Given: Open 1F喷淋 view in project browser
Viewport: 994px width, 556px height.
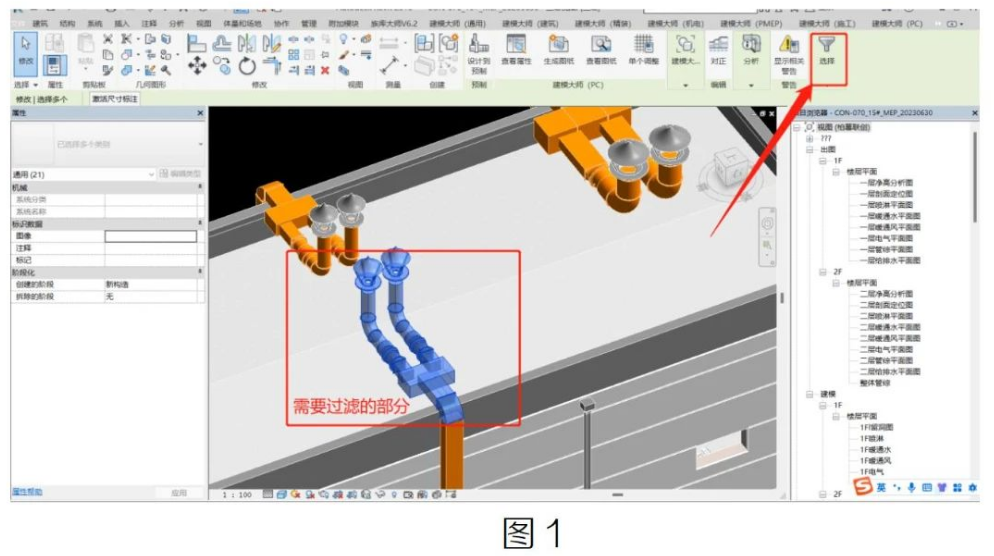Looking at the screenshot, I should 871,439.
